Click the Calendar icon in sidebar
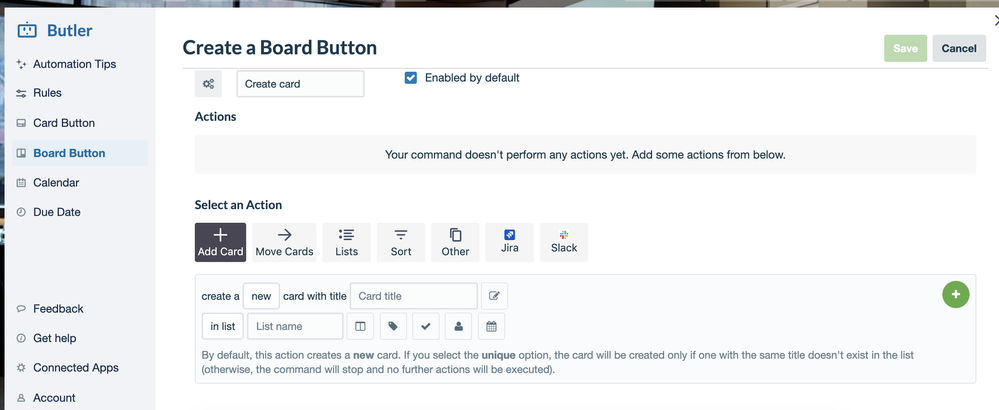The image size is (999, 410). (21, 183)
